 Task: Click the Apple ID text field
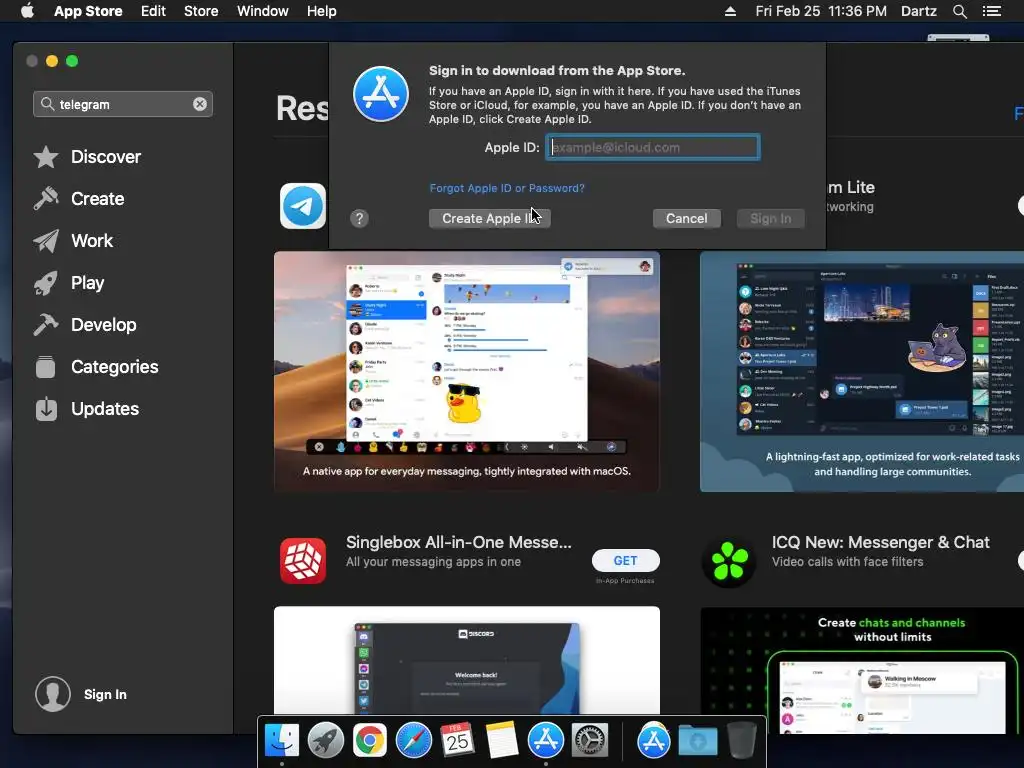(x=653, y=148)
